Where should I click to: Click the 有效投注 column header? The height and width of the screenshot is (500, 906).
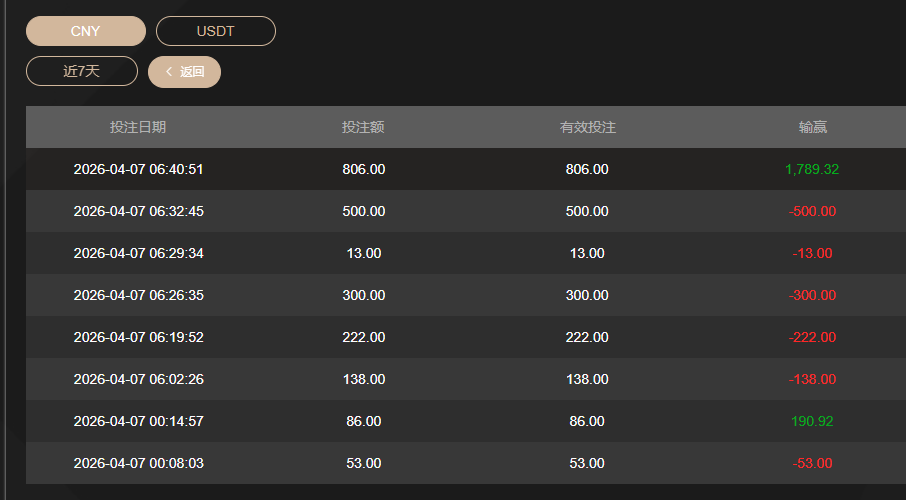pyautogui.click(x=587, y=127)
